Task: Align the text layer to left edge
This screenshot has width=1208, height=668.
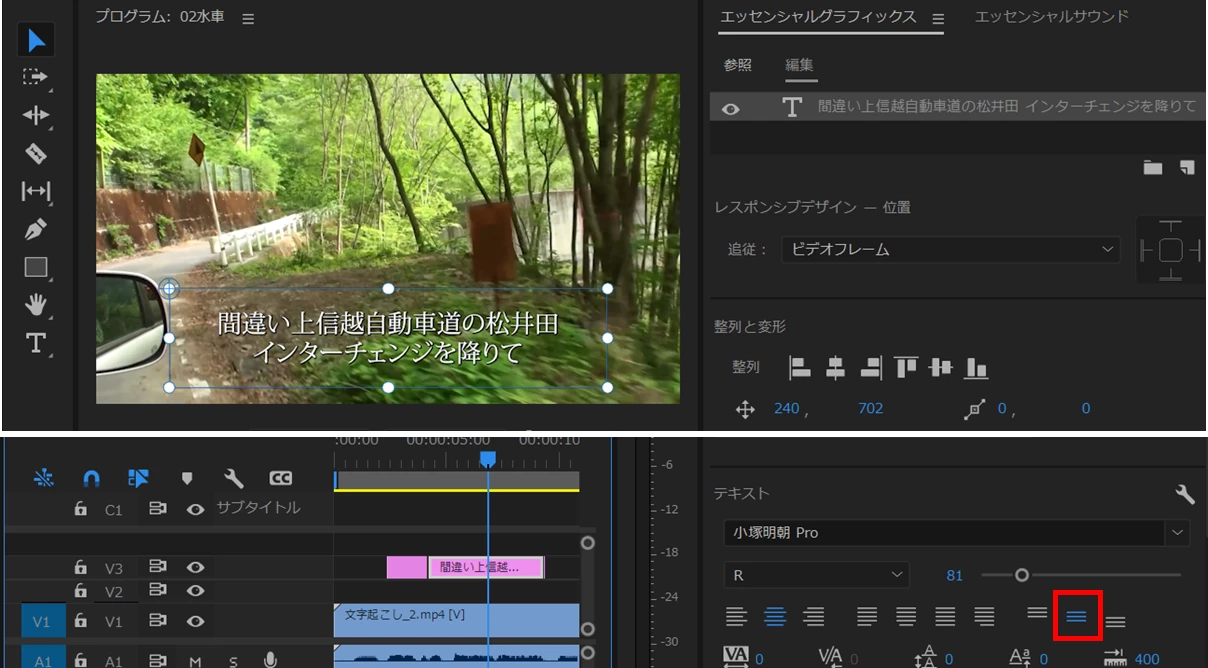Action: click(x=799, y=368)
